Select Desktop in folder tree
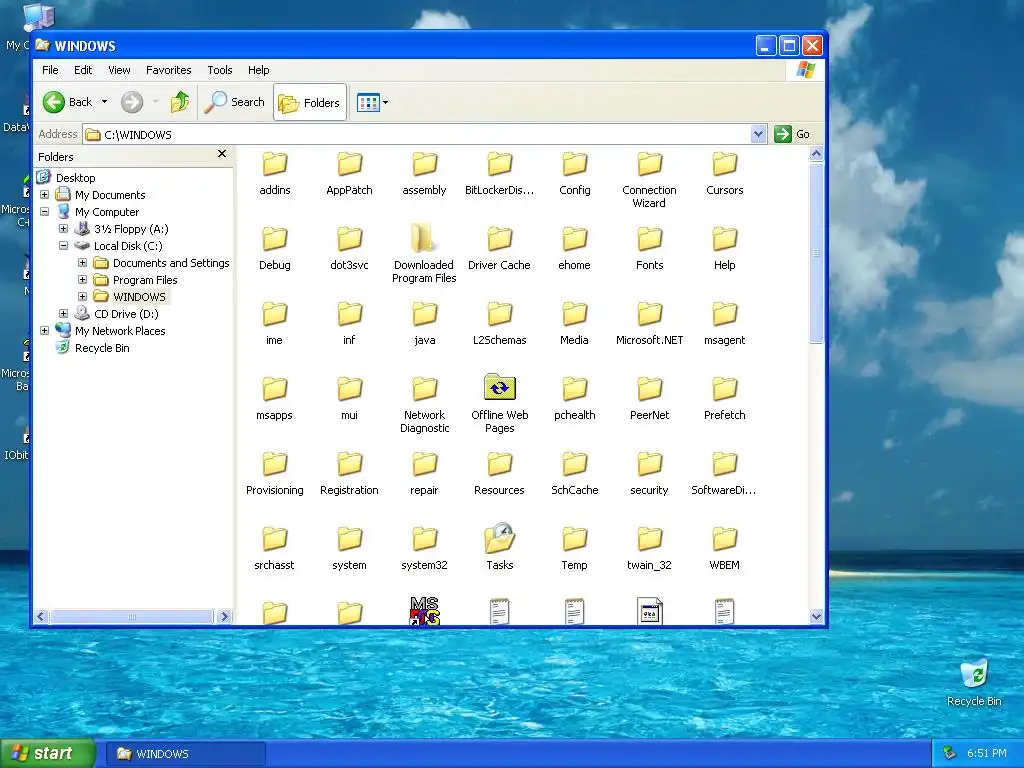Viewport: 1024px width, 768px height. point(76,178)
